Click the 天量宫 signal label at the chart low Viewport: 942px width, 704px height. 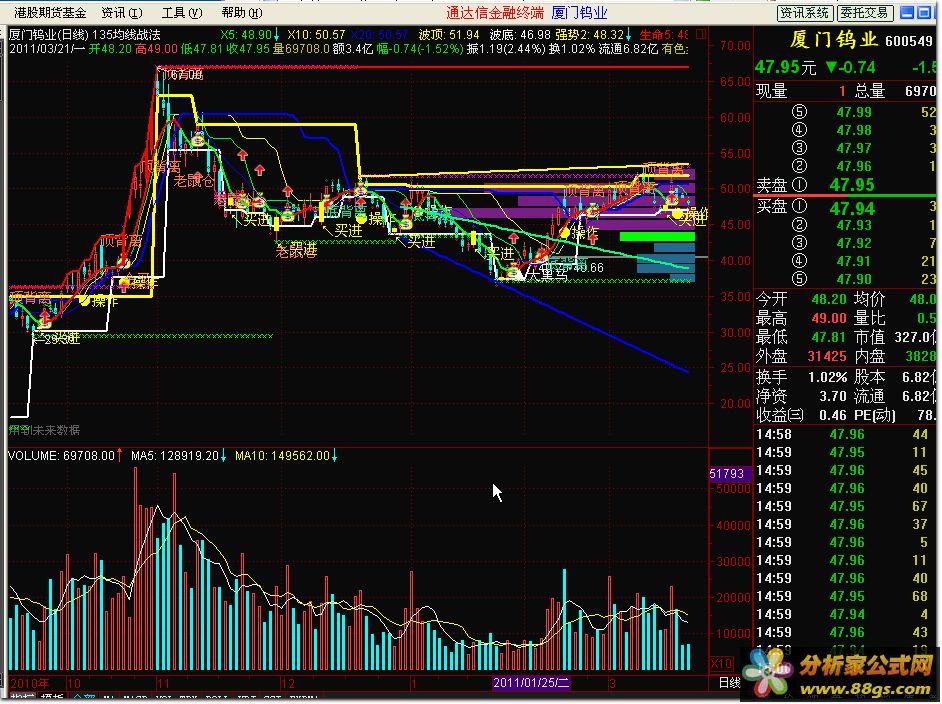[547, 274]
